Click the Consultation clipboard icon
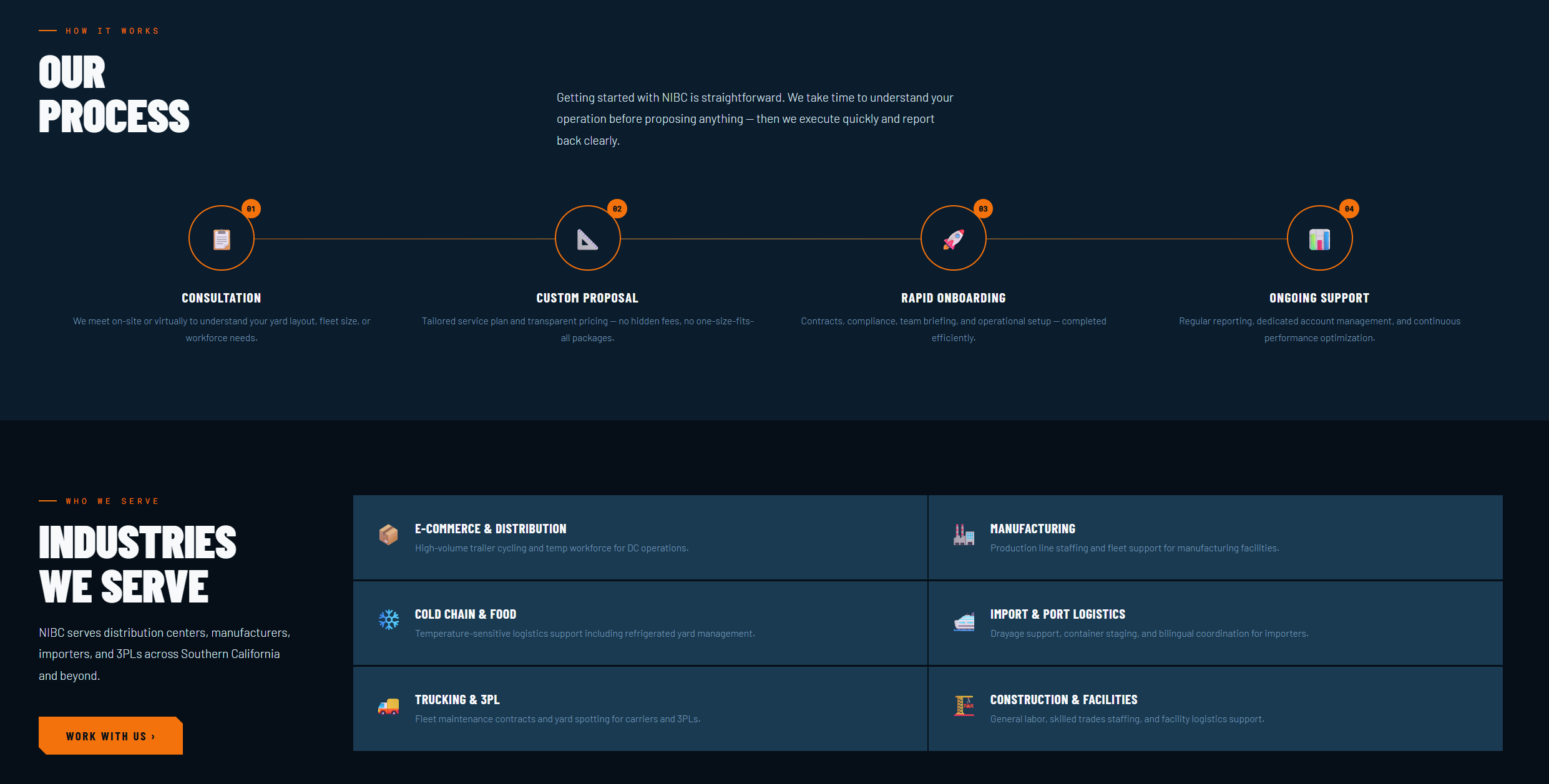Viewport: 1549px width, 784px height. pos(222,240)
